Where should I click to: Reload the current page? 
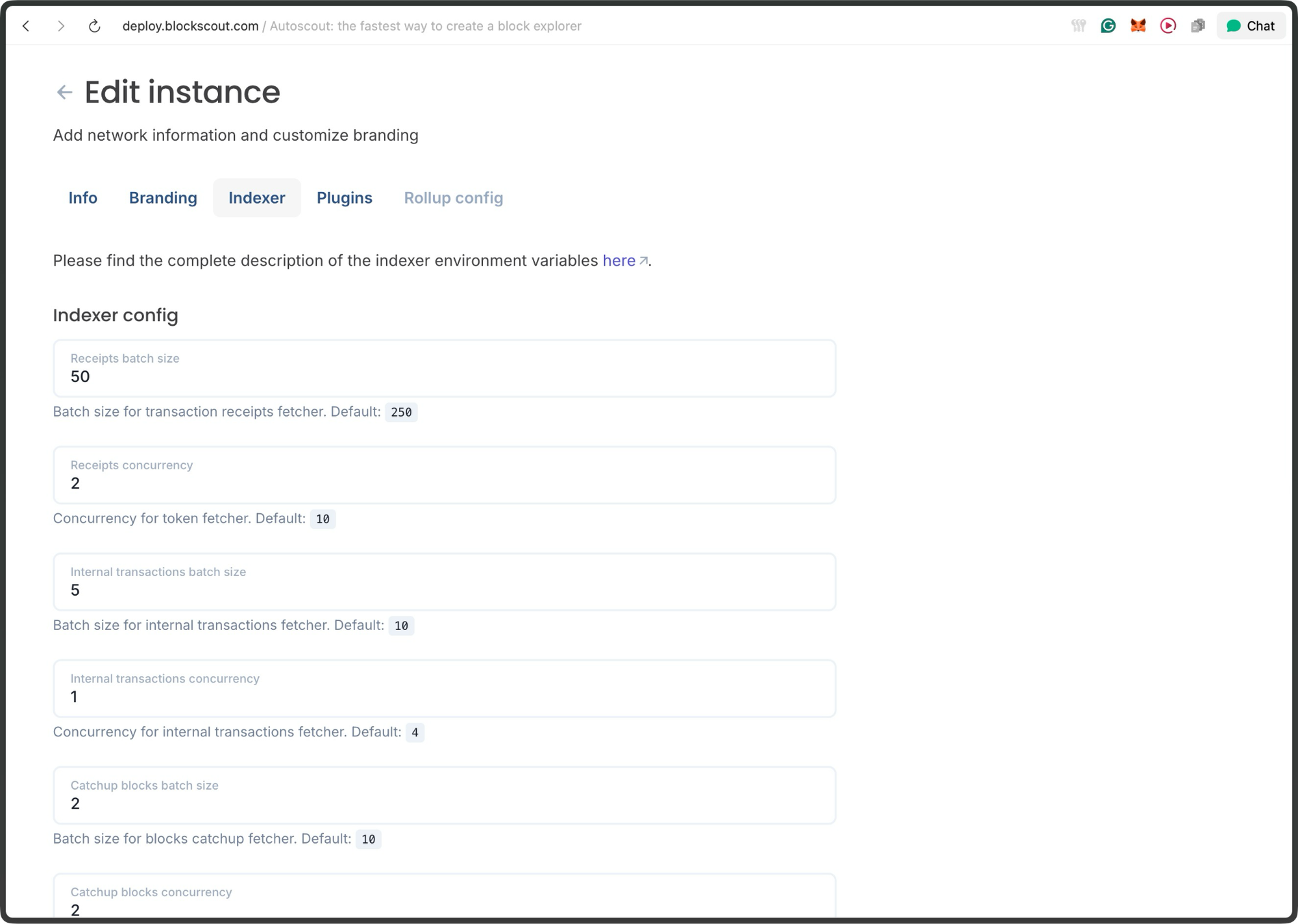tap(94, 26)
